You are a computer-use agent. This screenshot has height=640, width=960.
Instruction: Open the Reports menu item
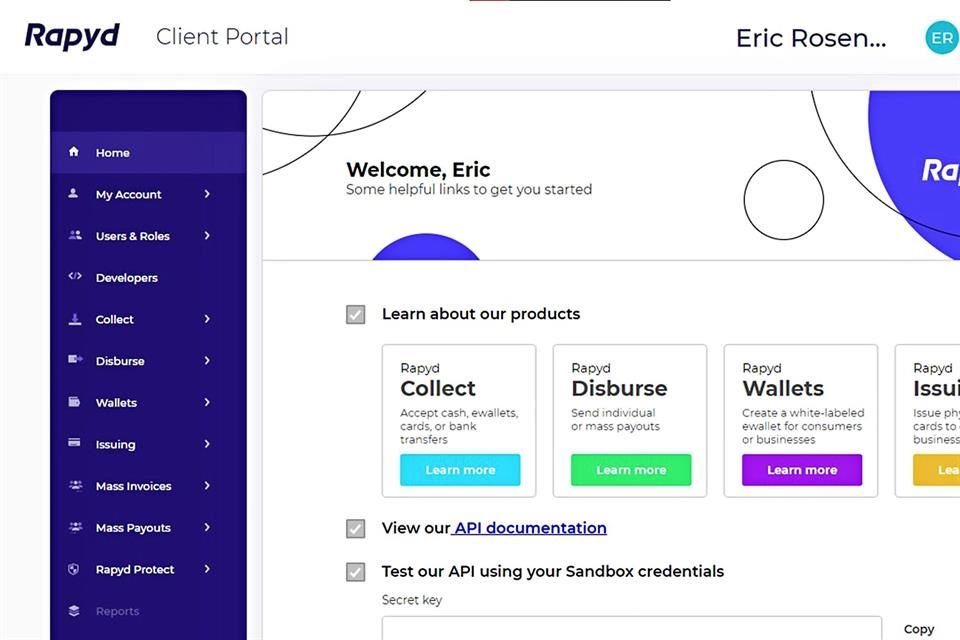117,611
